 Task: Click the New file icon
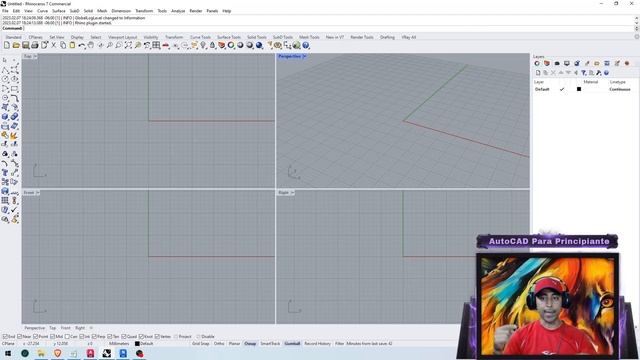coord(7,45)
